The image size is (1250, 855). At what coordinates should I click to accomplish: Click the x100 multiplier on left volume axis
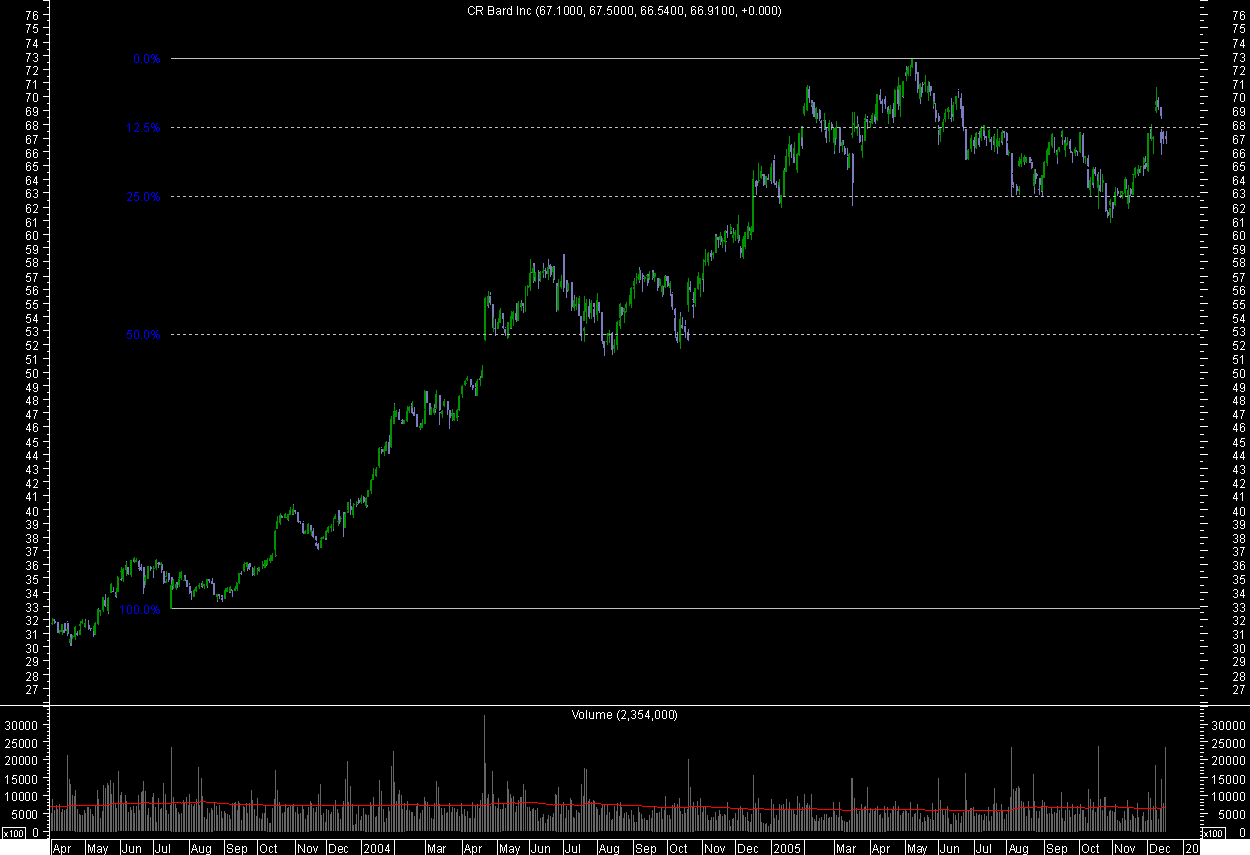click(12, 833)
